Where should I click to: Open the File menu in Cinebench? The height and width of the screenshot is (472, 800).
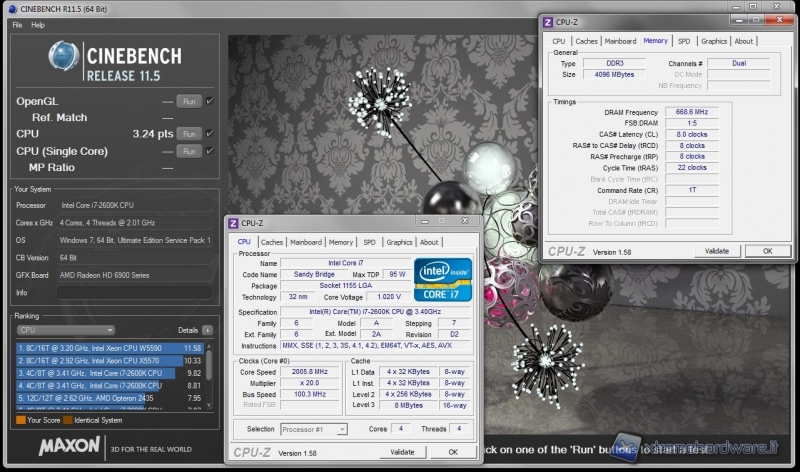coord(17,24)
